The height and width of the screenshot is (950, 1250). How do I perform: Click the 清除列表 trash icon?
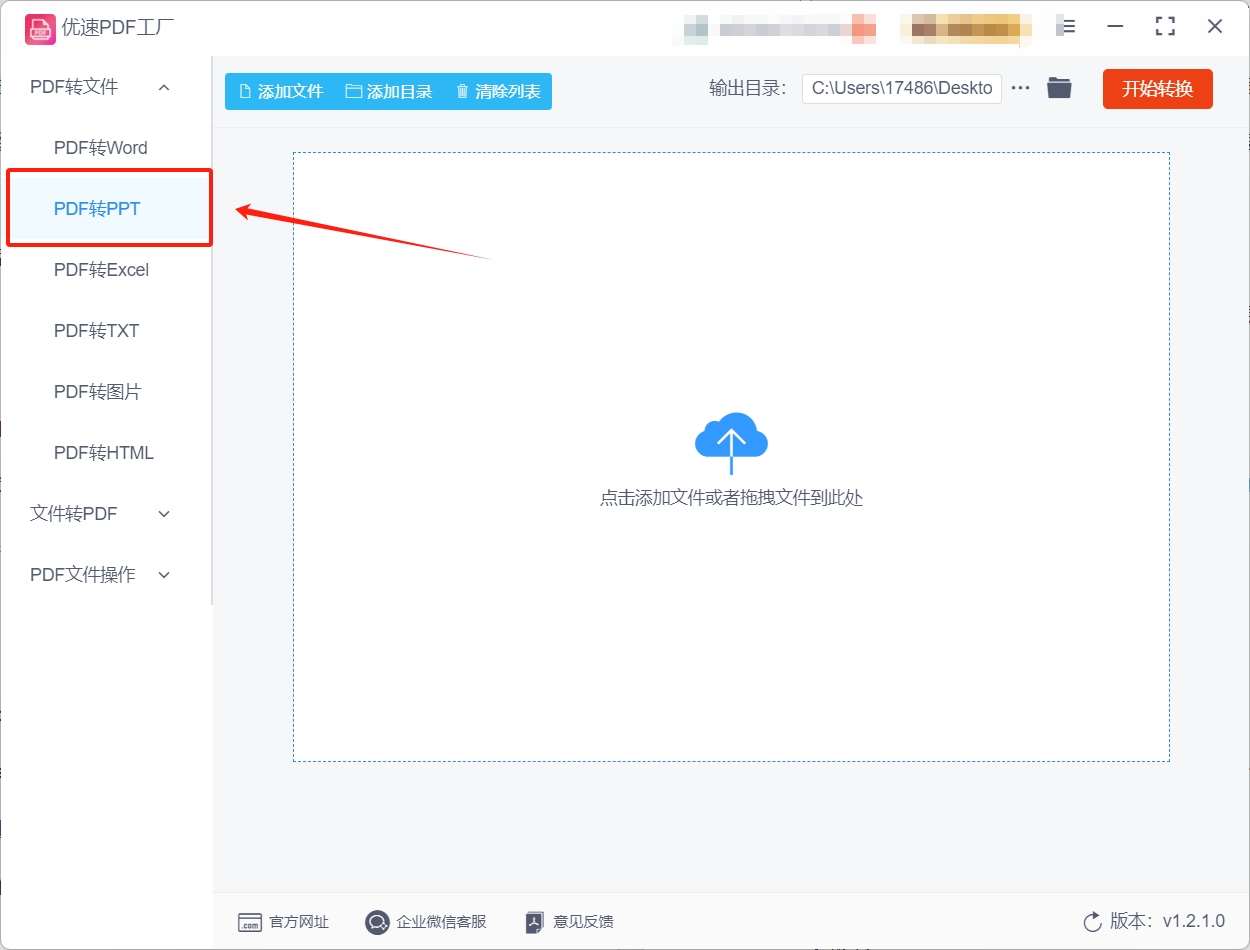[461, 90]
